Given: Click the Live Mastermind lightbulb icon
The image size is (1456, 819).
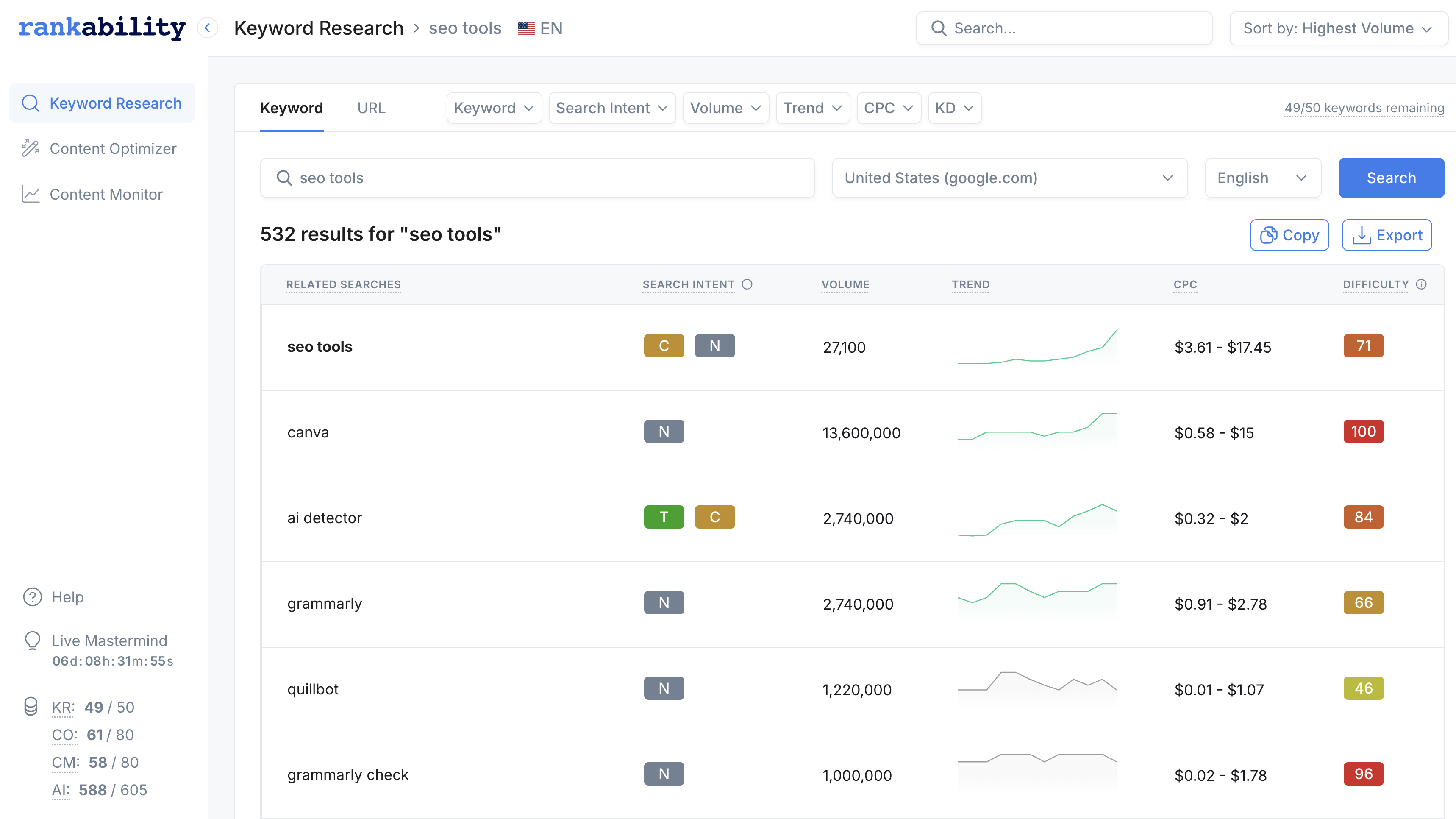Looking at the screenshot, I should pyautogui.click(x=32, y=640).
